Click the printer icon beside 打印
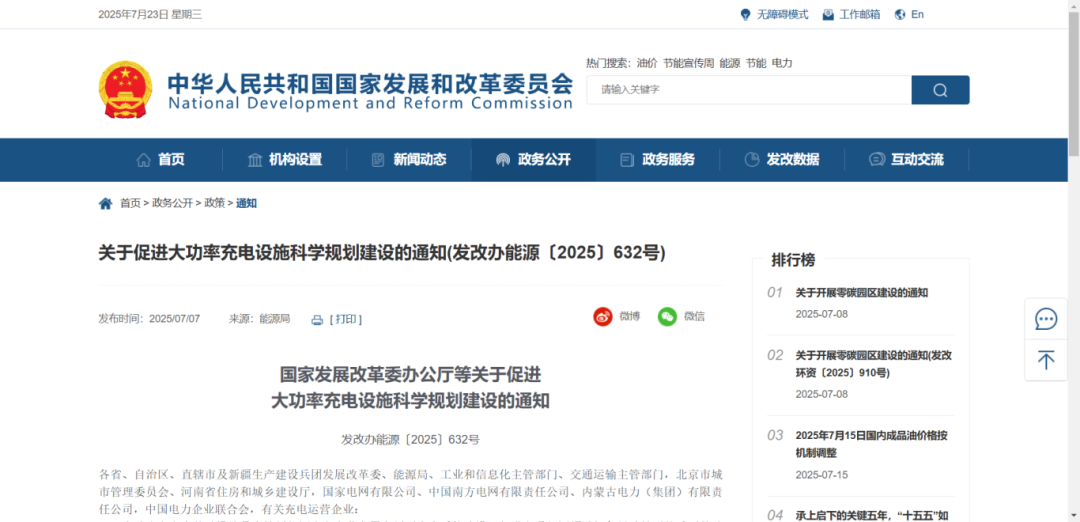Image resolution: width=1080 pixels, height=522 pixels. tap(317, 320)
